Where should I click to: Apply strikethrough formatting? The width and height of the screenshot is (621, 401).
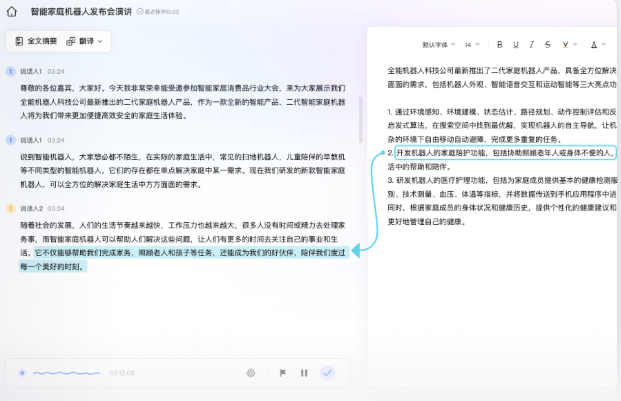click(547, 45)
